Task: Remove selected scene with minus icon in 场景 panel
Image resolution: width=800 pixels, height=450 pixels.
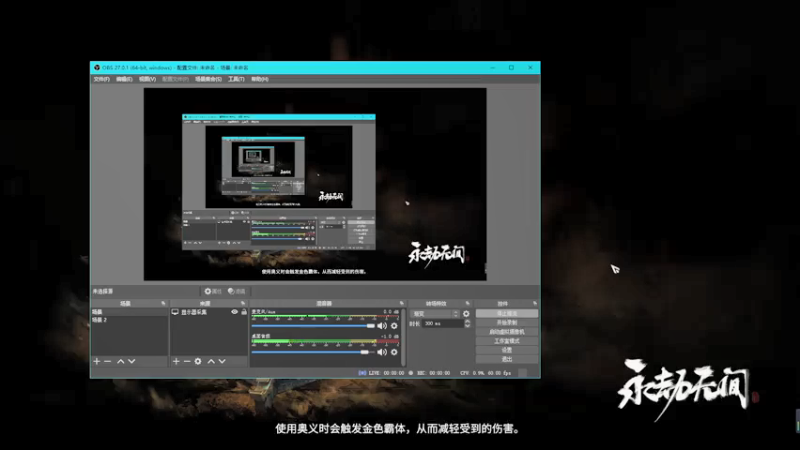Action: [108, 361]
